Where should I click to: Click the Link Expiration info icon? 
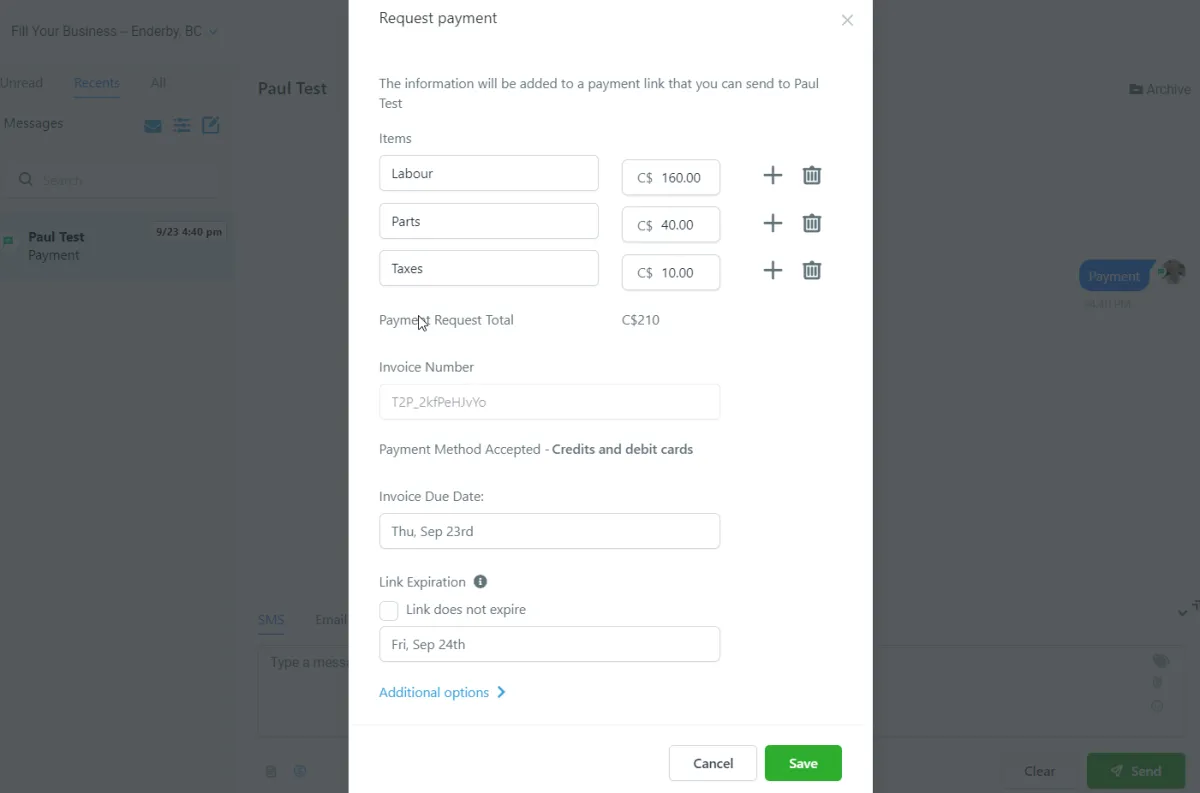480,582
